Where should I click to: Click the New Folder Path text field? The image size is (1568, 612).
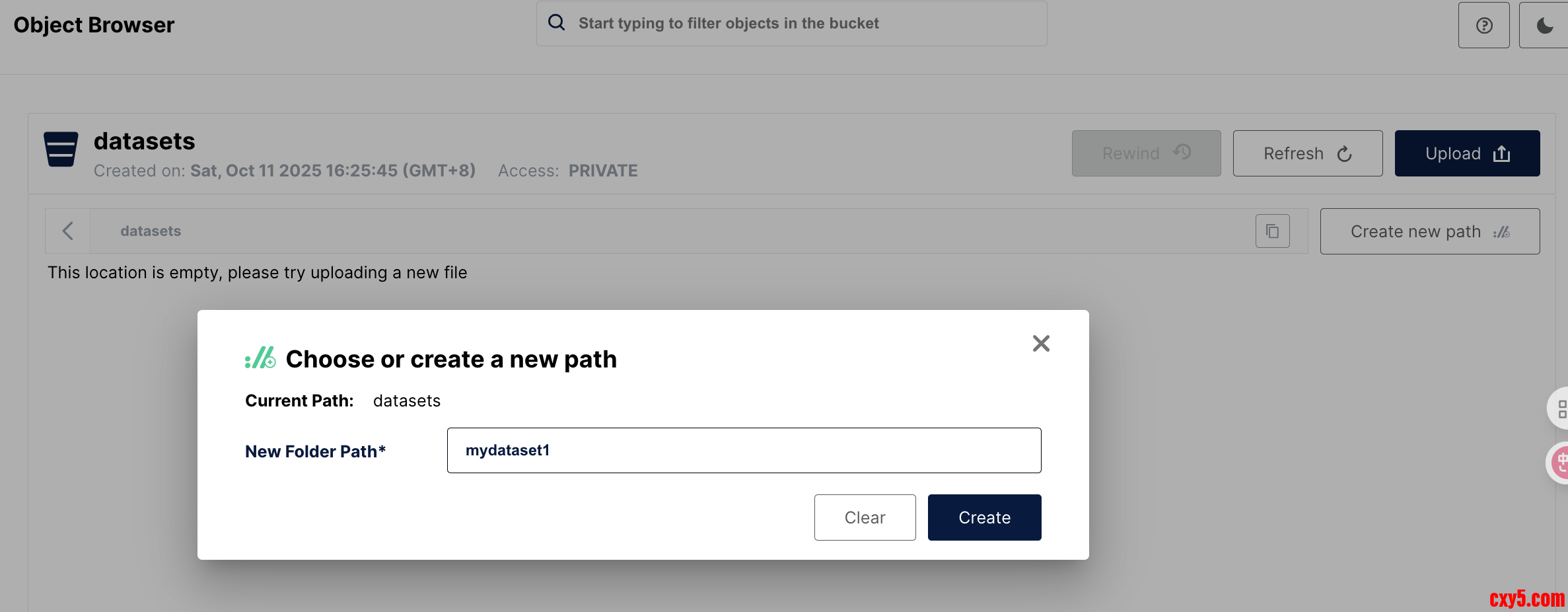(744, 450)
